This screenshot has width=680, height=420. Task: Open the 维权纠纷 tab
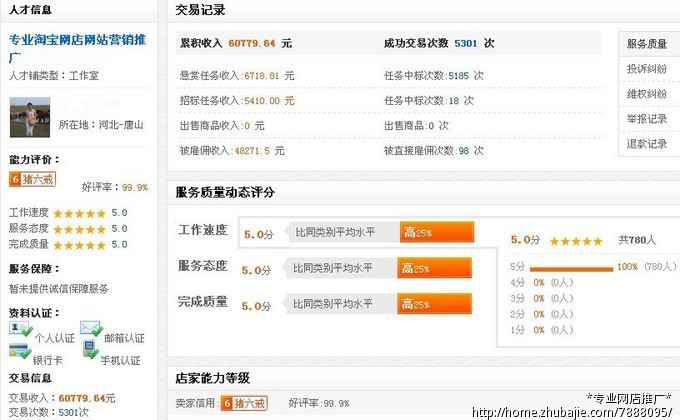pos(649,94)
